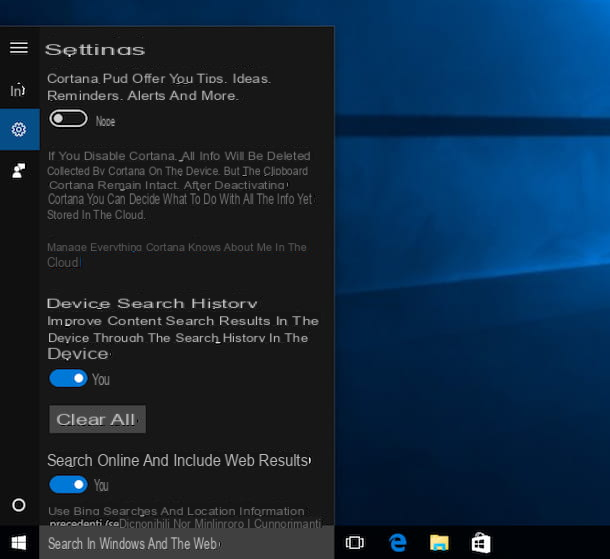Viewport: 610px width, 559px height.
Task: Click 'If You Disable Cortana' paragraph
Action: [182, 185]
